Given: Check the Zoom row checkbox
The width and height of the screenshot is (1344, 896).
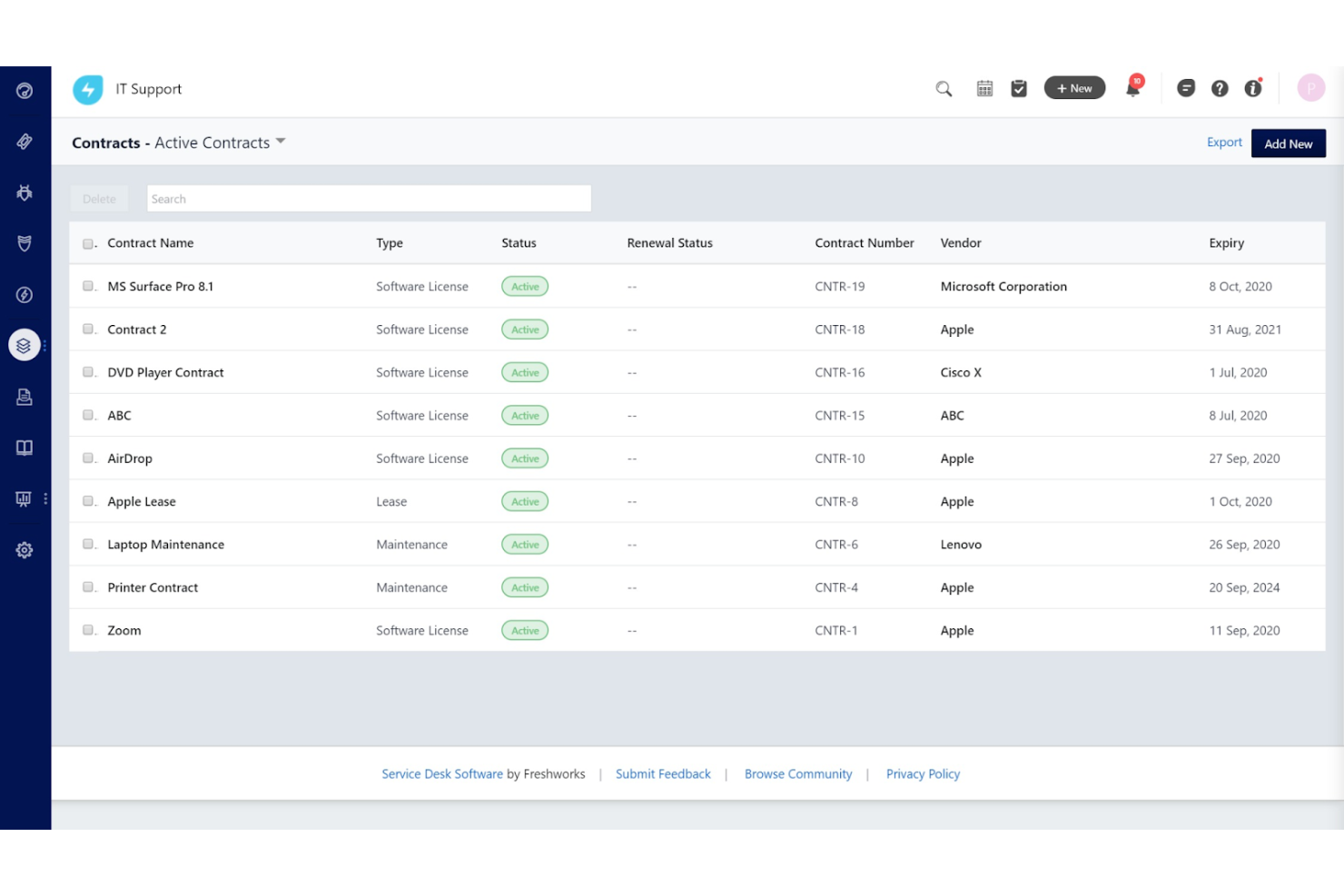Looking at the screenshot, I should pyautogui.click(x=88, y=630).
